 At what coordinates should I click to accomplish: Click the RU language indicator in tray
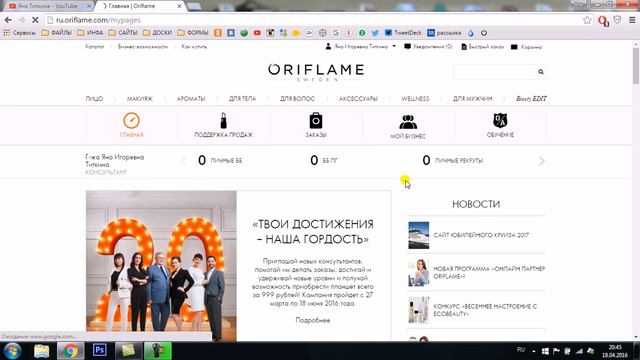[521, 350]
